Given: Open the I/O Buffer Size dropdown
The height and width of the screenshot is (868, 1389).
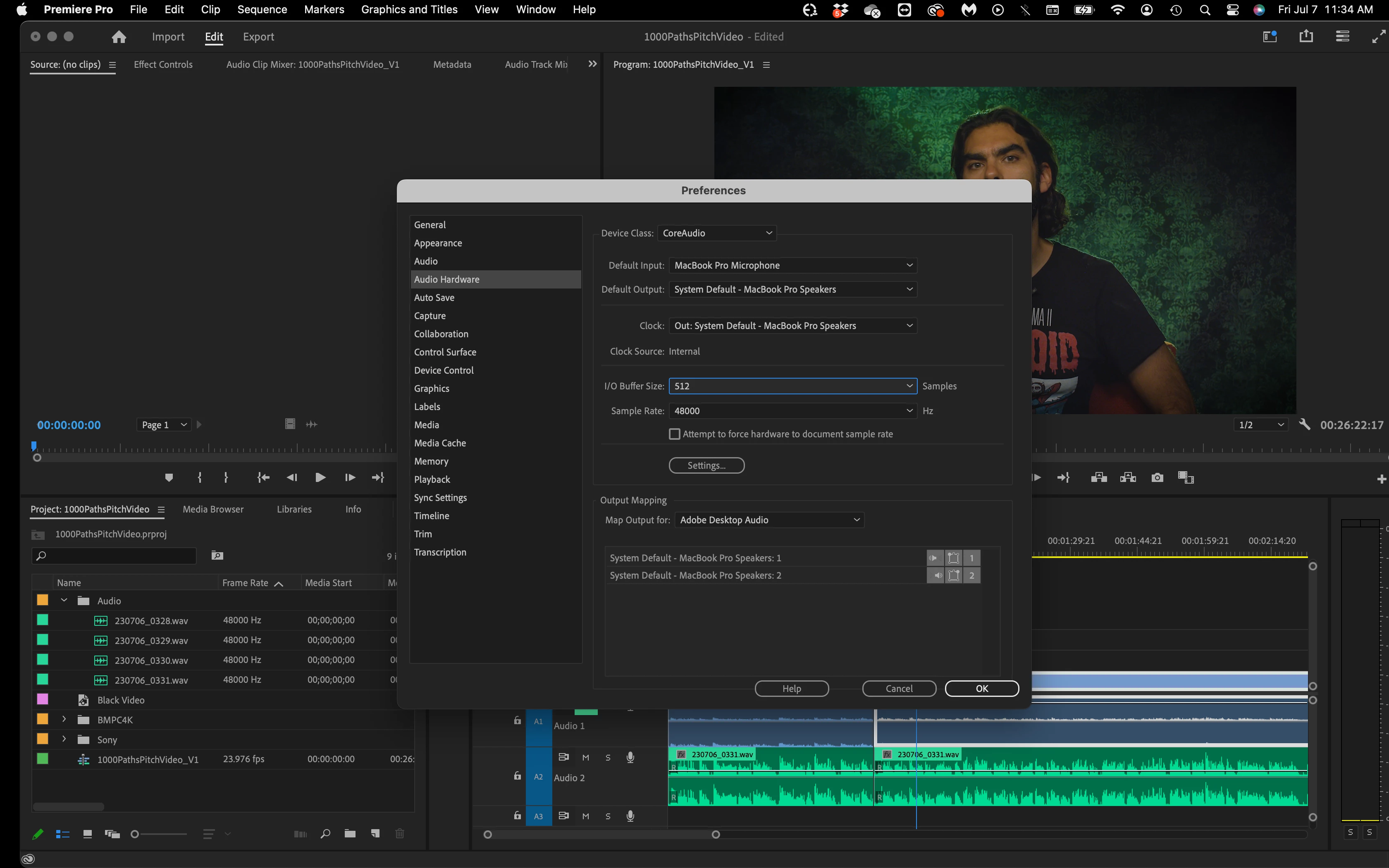Looking at the screenshot, I should 792,386.
